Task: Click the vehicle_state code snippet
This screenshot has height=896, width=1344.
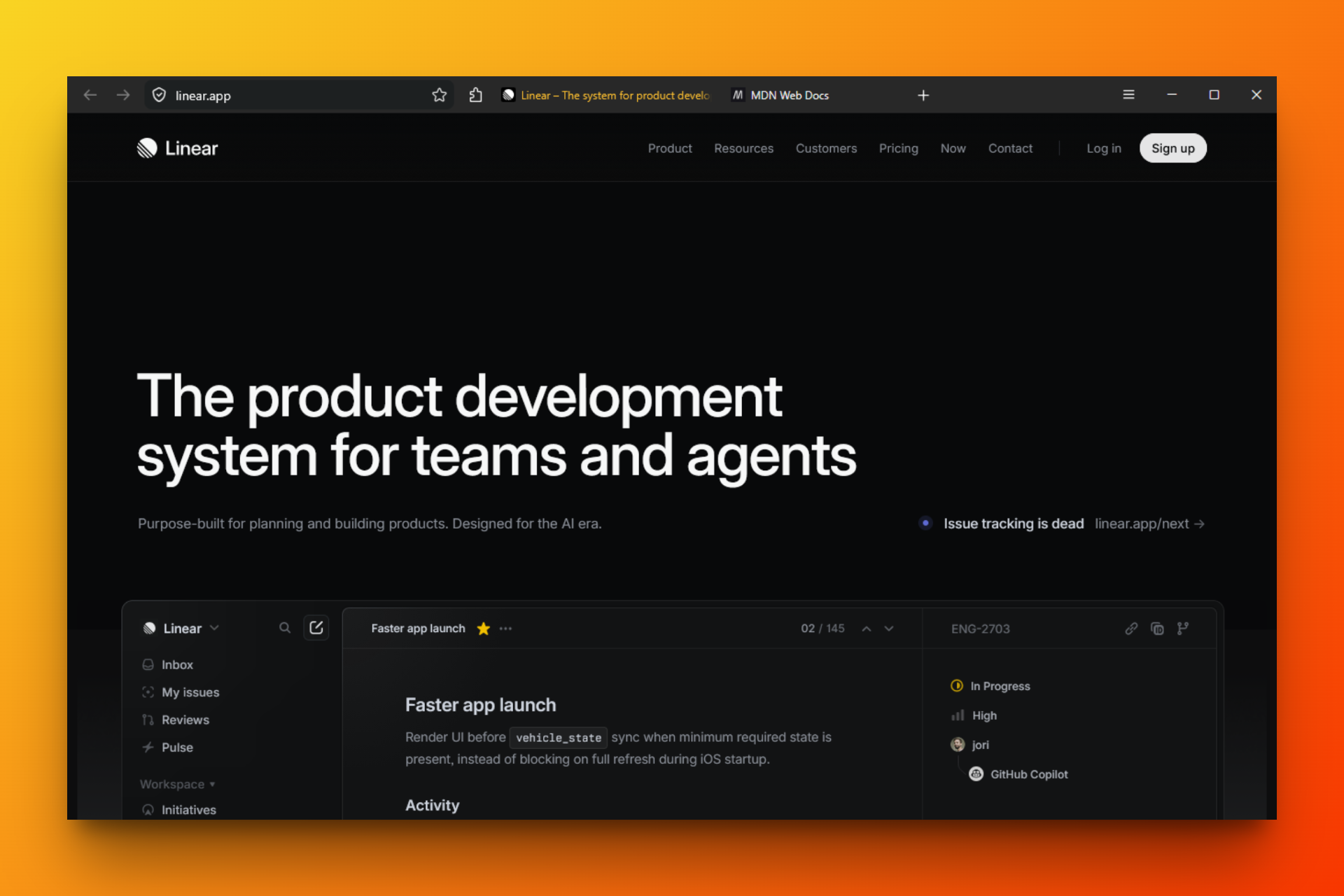Action: point(559,738)
